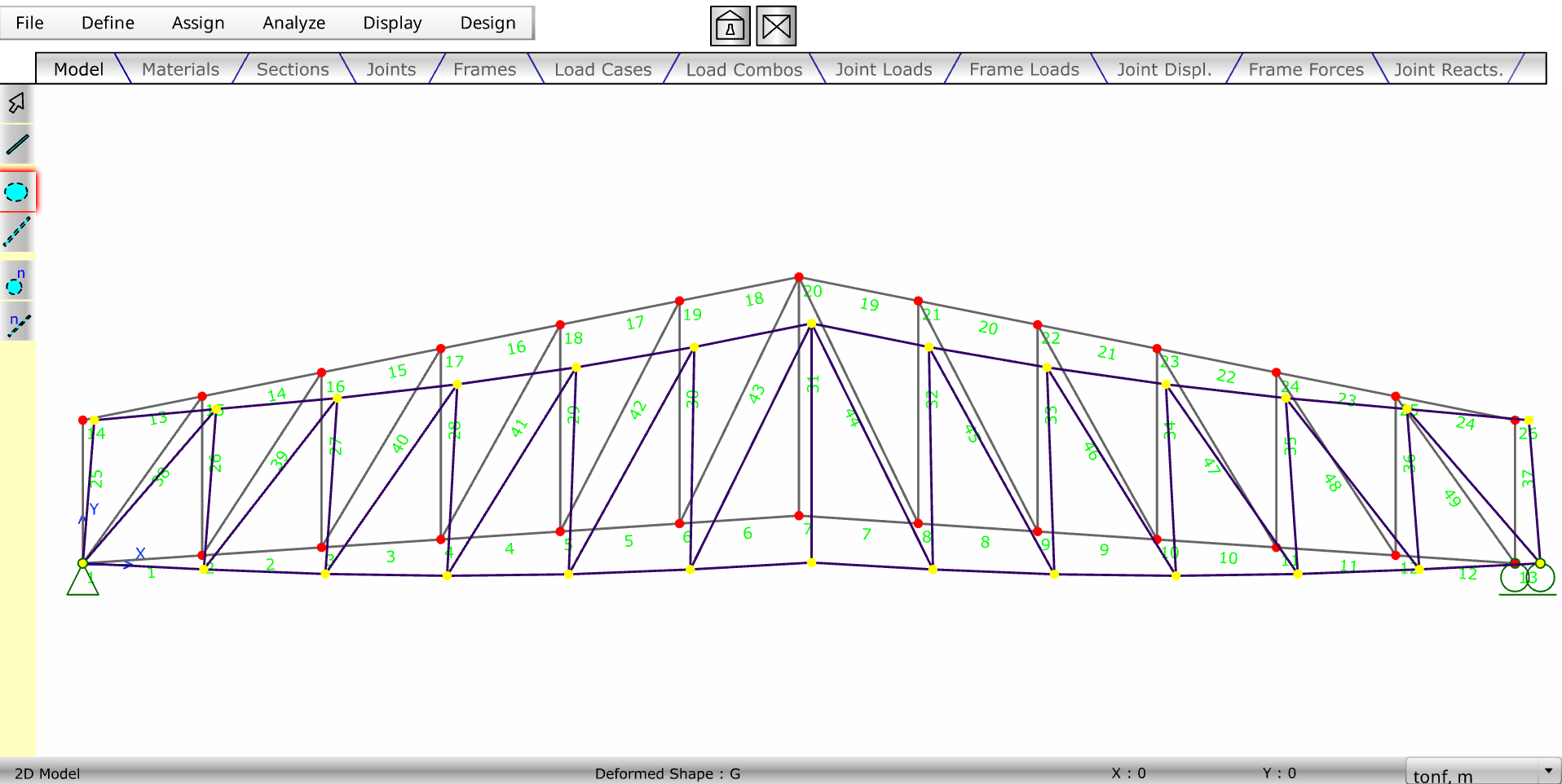Open the Display menu
The width and height of the screenshot is (1562, 784).
click(x=392, y=23)
